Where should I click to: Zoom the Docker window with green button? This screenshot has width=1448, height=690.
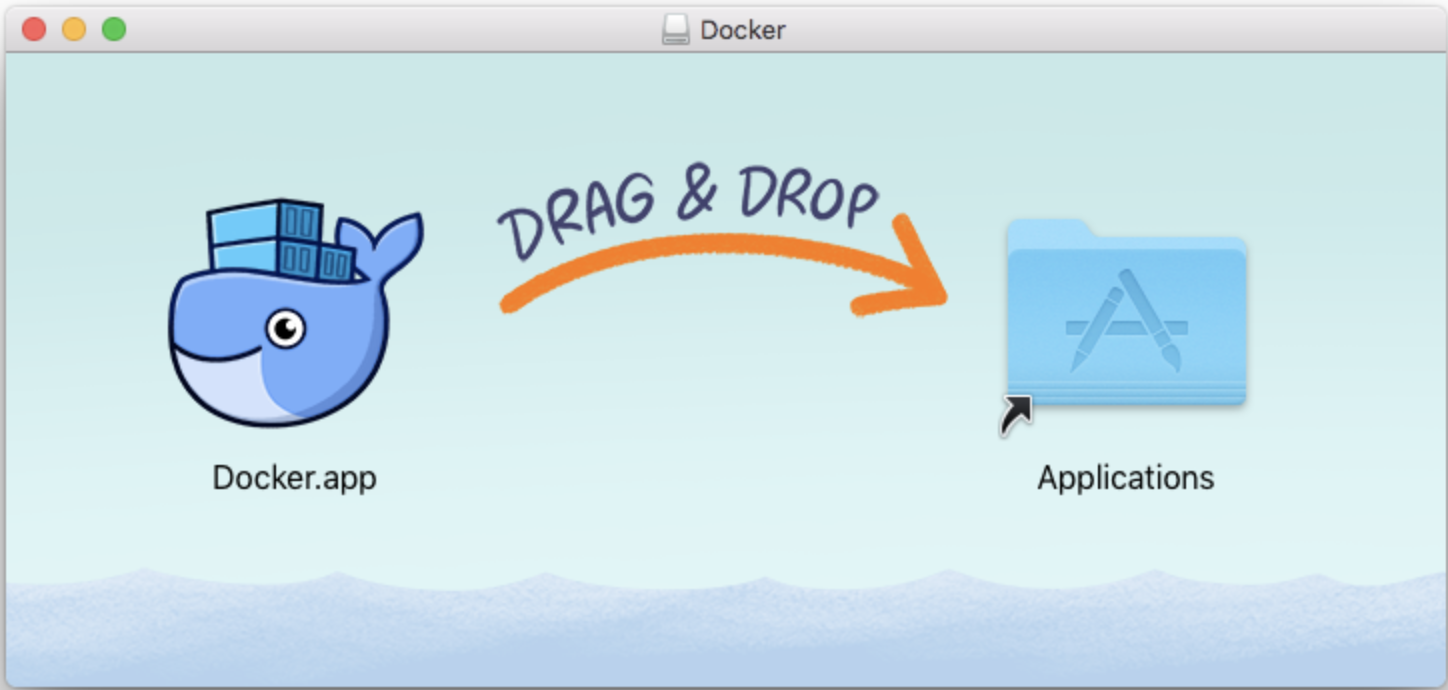(114, 29)
